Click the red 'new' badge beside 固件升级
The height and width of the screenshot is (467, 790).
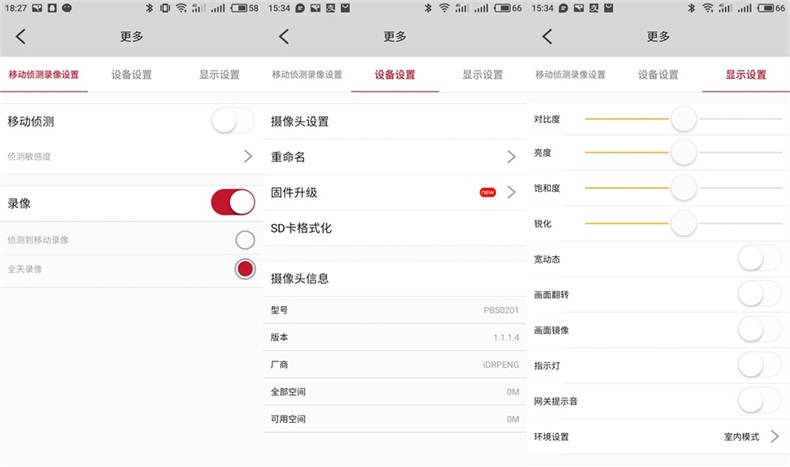coord(487,192)
